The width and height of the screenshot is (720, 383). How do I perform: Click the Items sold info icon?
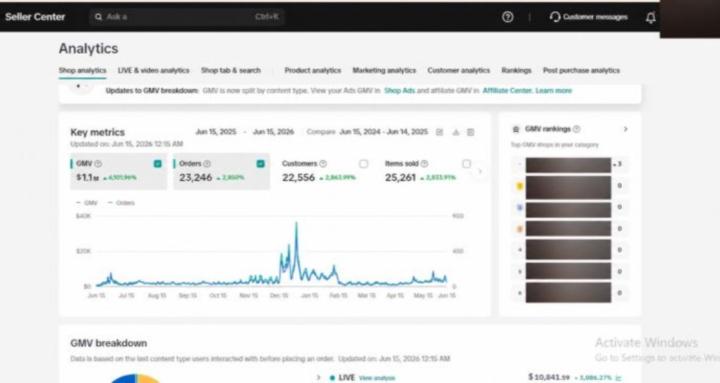point(424,163)
